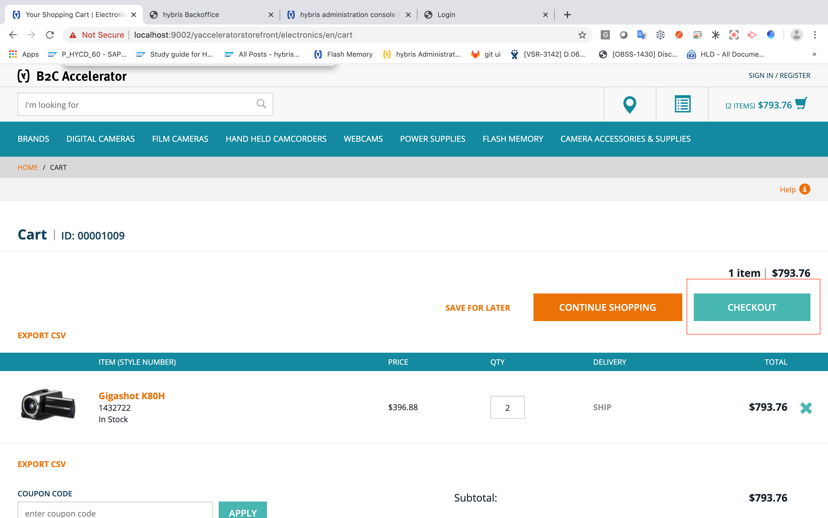The width and height of the screenshot is (828, 518).
Task: Expand hidden bookmarks with the chevron
Action: [x=814, y=54]
